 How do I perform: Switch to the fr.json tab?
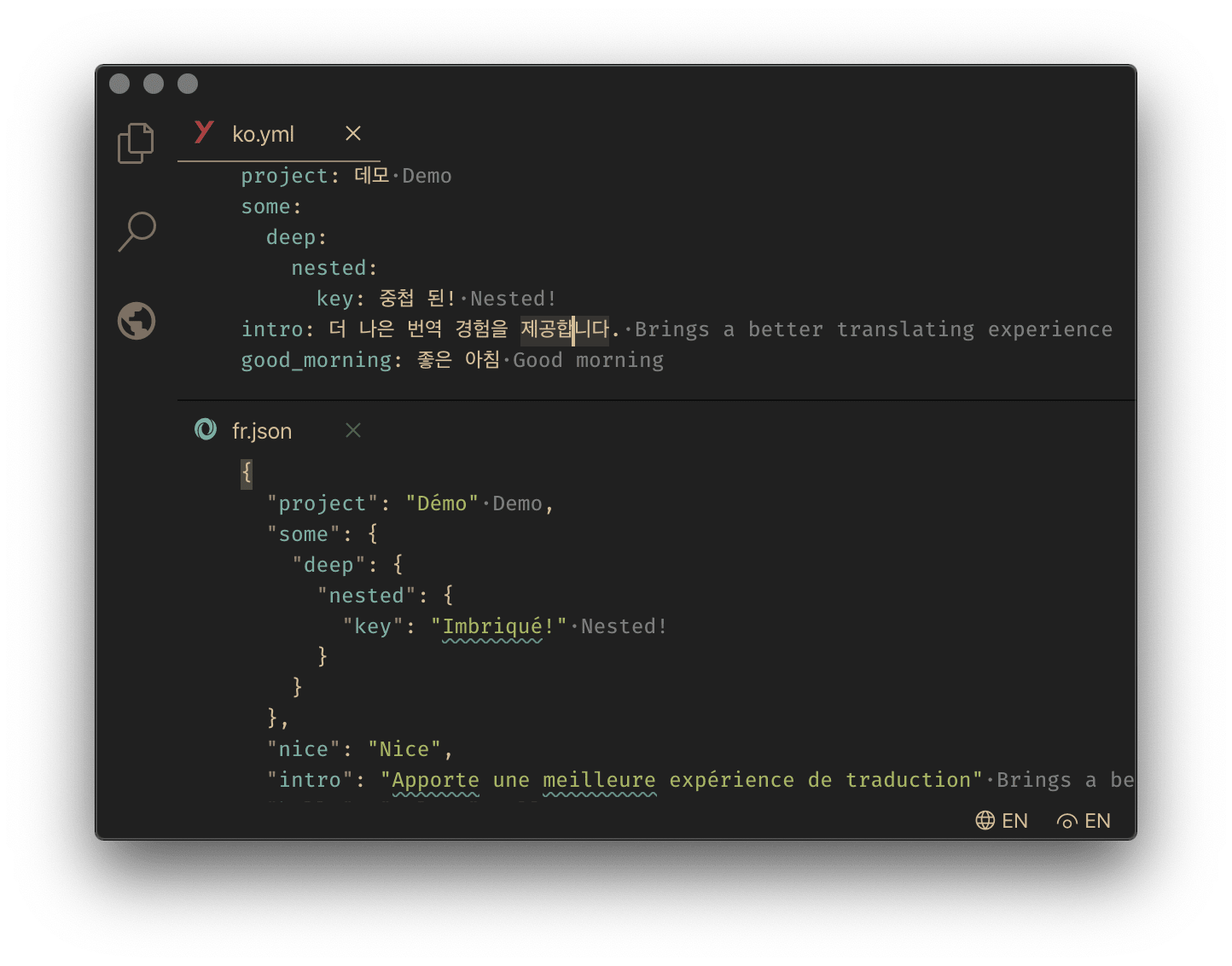(x=262, y=431)
